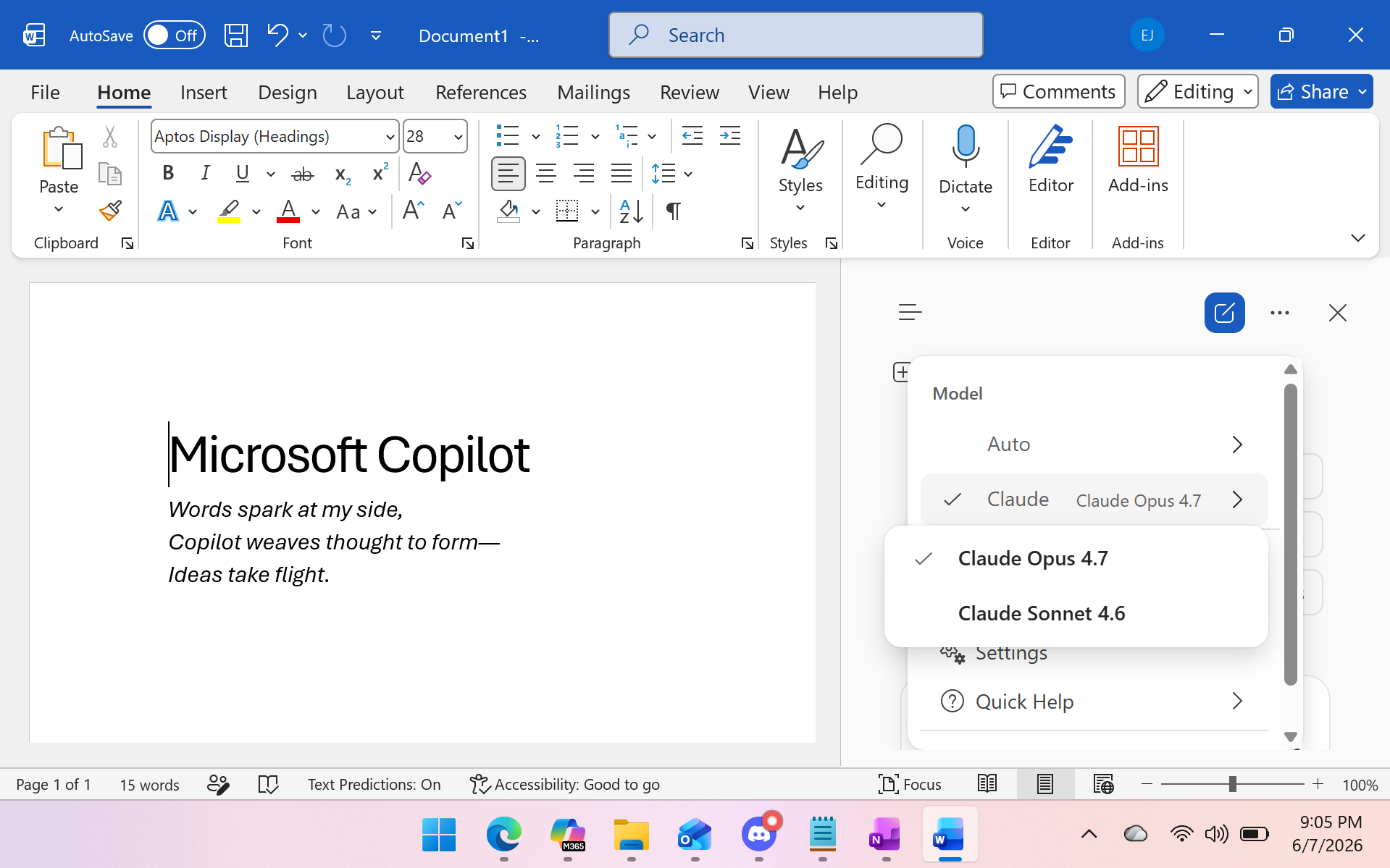
Task: Toggle AutoSave switch
Action: click(x=175, y=35)
